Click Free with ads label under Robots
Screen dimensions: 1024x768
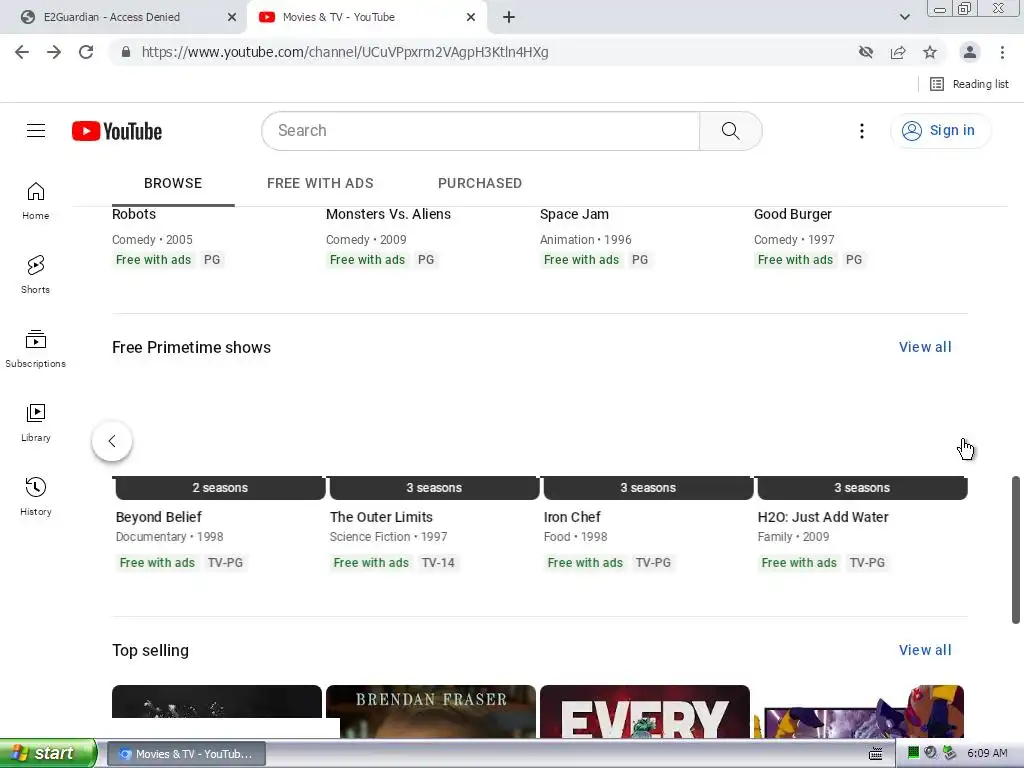[153, 260]
